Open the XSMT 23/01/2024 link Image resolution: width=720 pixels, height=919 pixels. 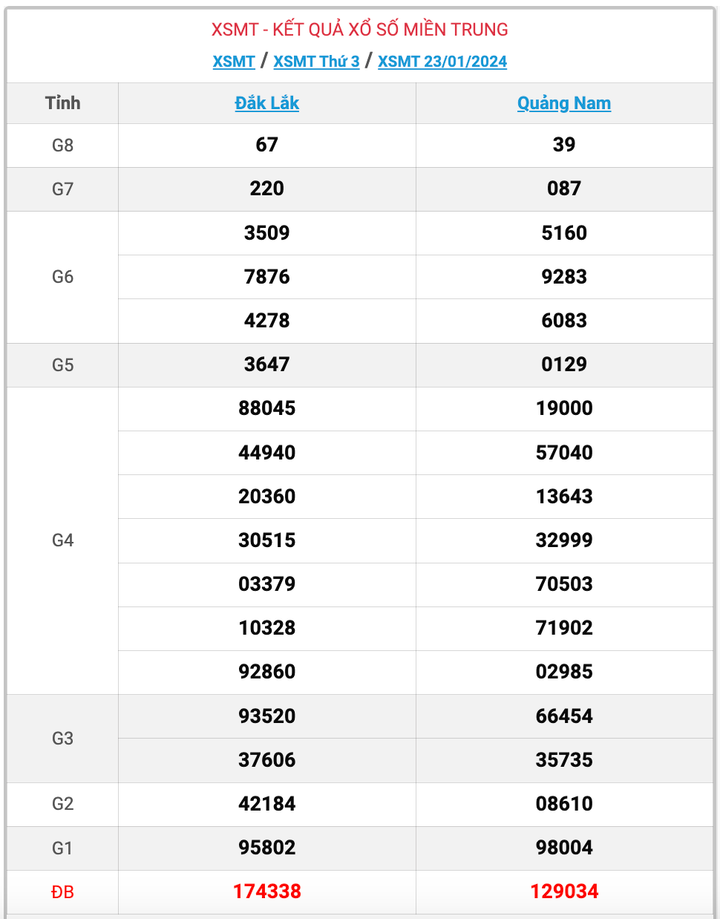[442, 61]
